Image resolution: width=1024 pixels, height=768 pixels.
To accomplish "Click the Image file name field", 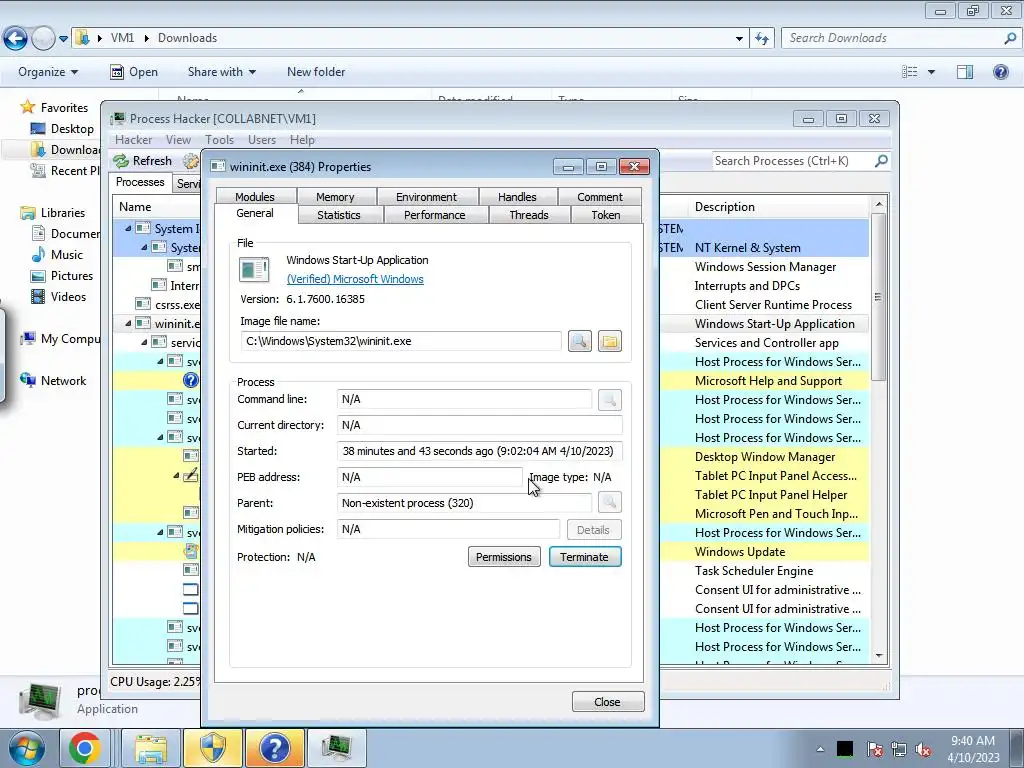I will [x=401, y=341].
